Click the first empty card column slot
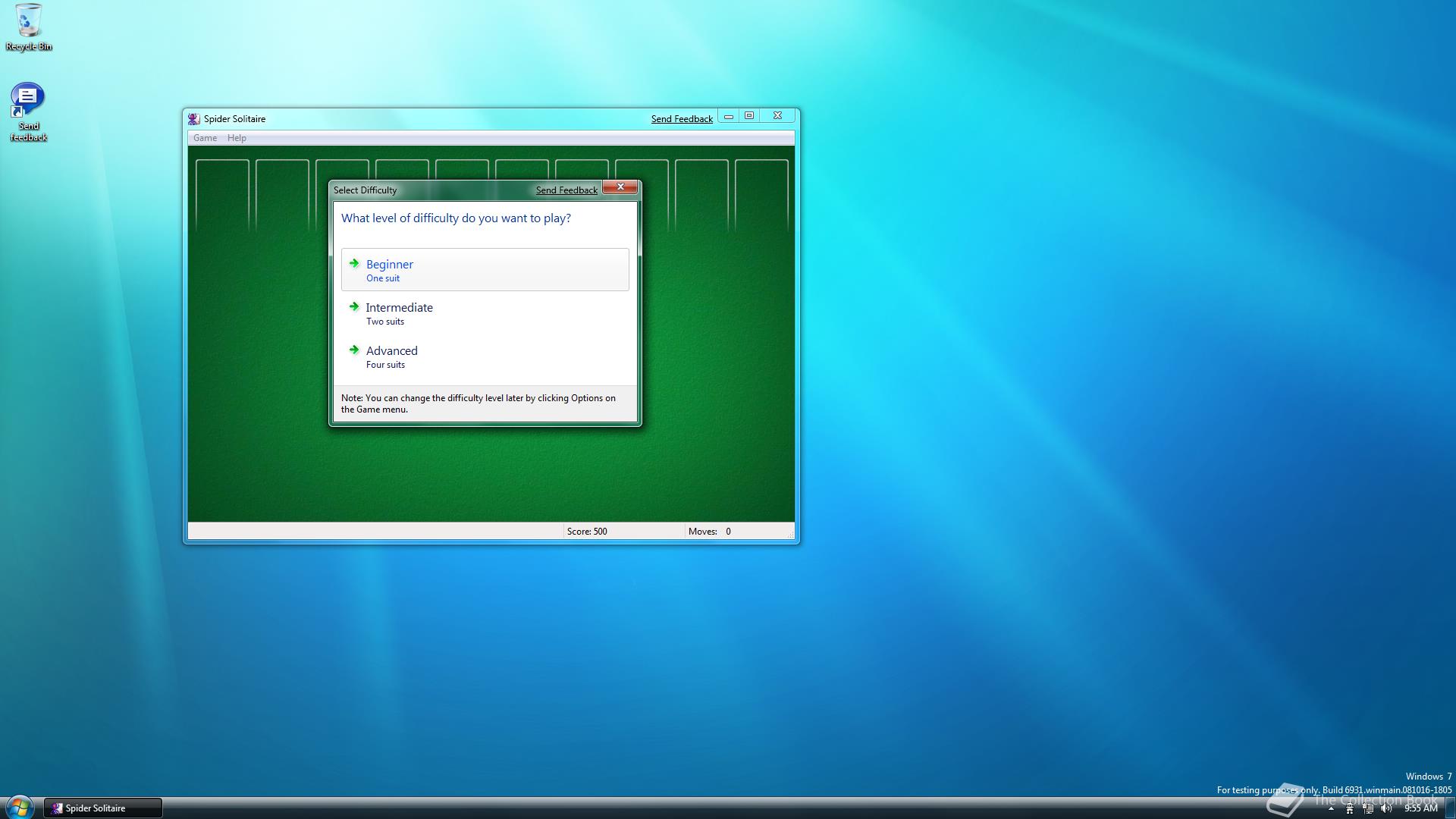This screenshot has width=1456, height=819. click(222, 195)
